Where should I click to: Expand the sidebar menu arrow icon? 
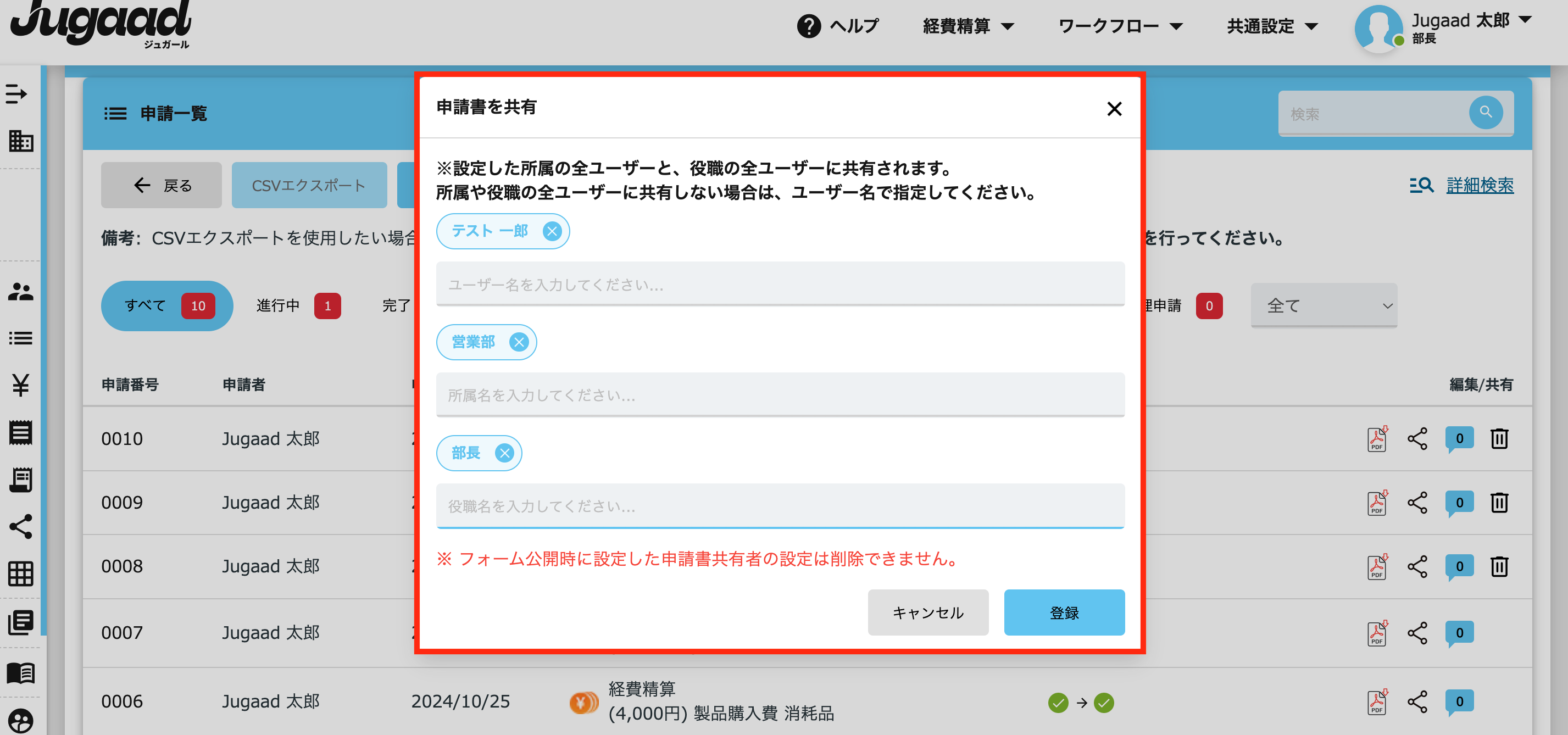click(x=17, y=94)
